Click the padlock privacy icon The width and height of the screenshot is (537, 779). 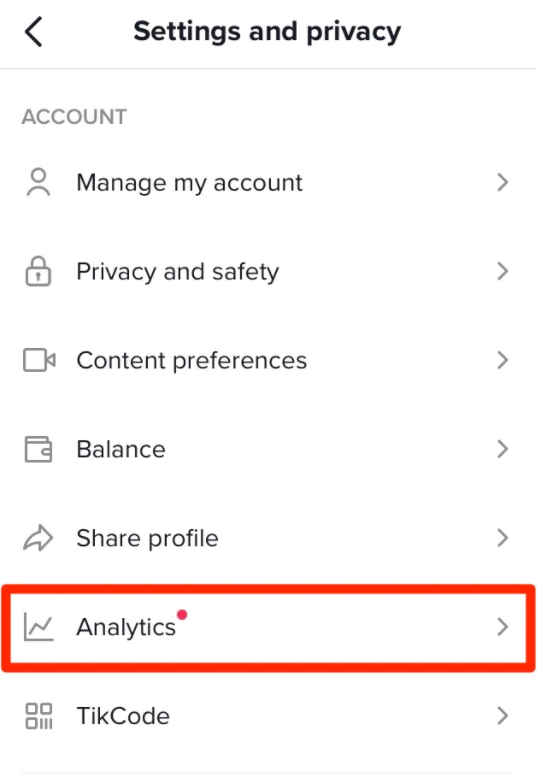(x=38, y=271)
